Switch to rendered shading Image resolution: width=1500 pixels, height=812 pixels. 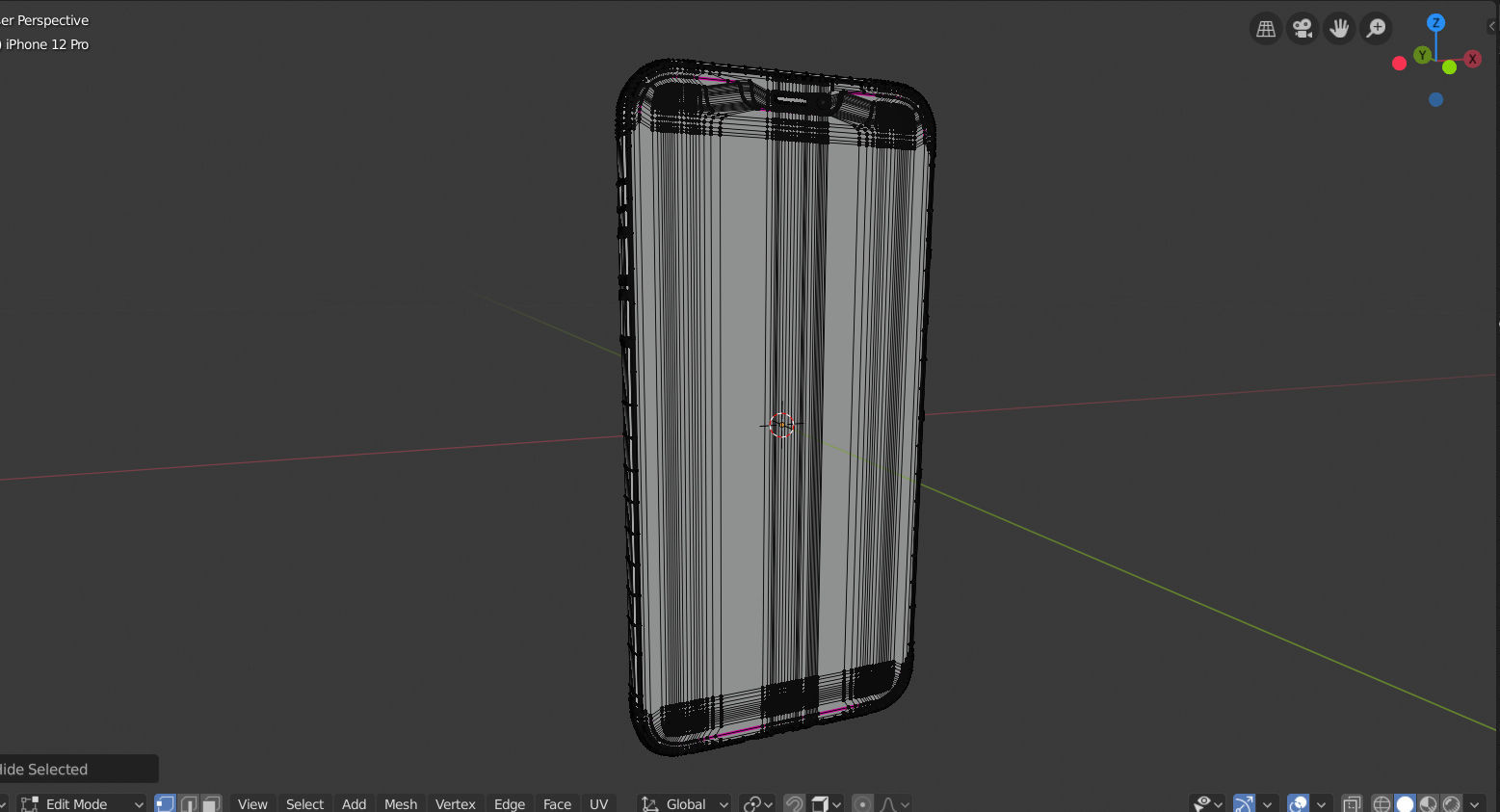1451,803
